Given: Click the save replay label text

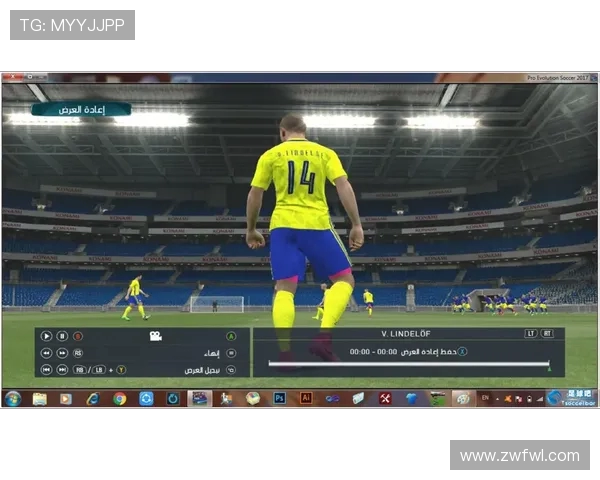Looking at the screenshot, I should click(x=429, y=351).
